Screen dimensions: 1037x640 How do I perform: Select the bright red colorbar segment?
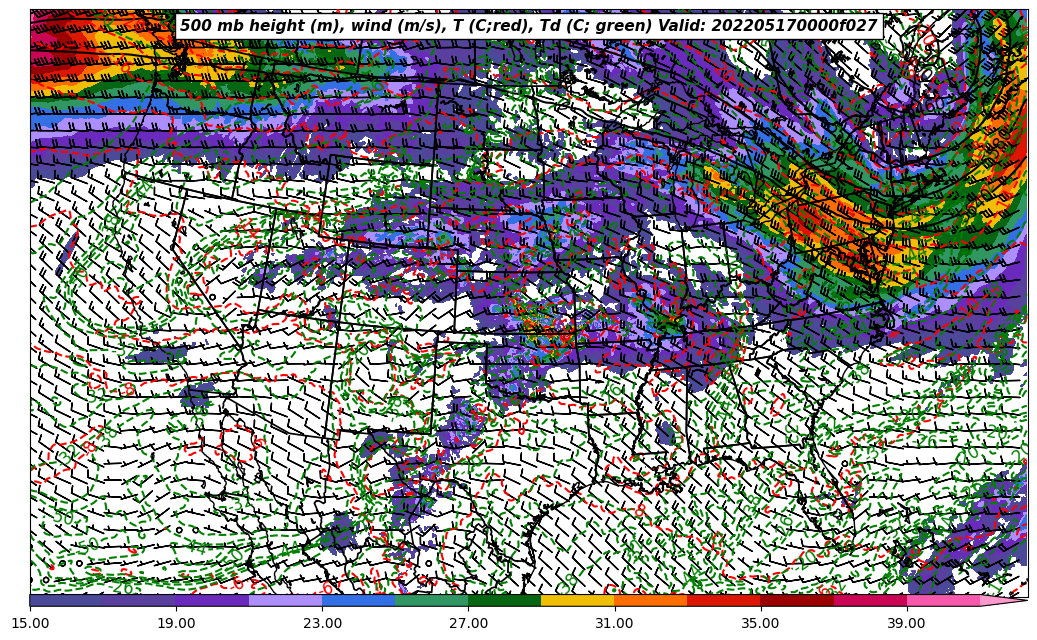(724, 600)
